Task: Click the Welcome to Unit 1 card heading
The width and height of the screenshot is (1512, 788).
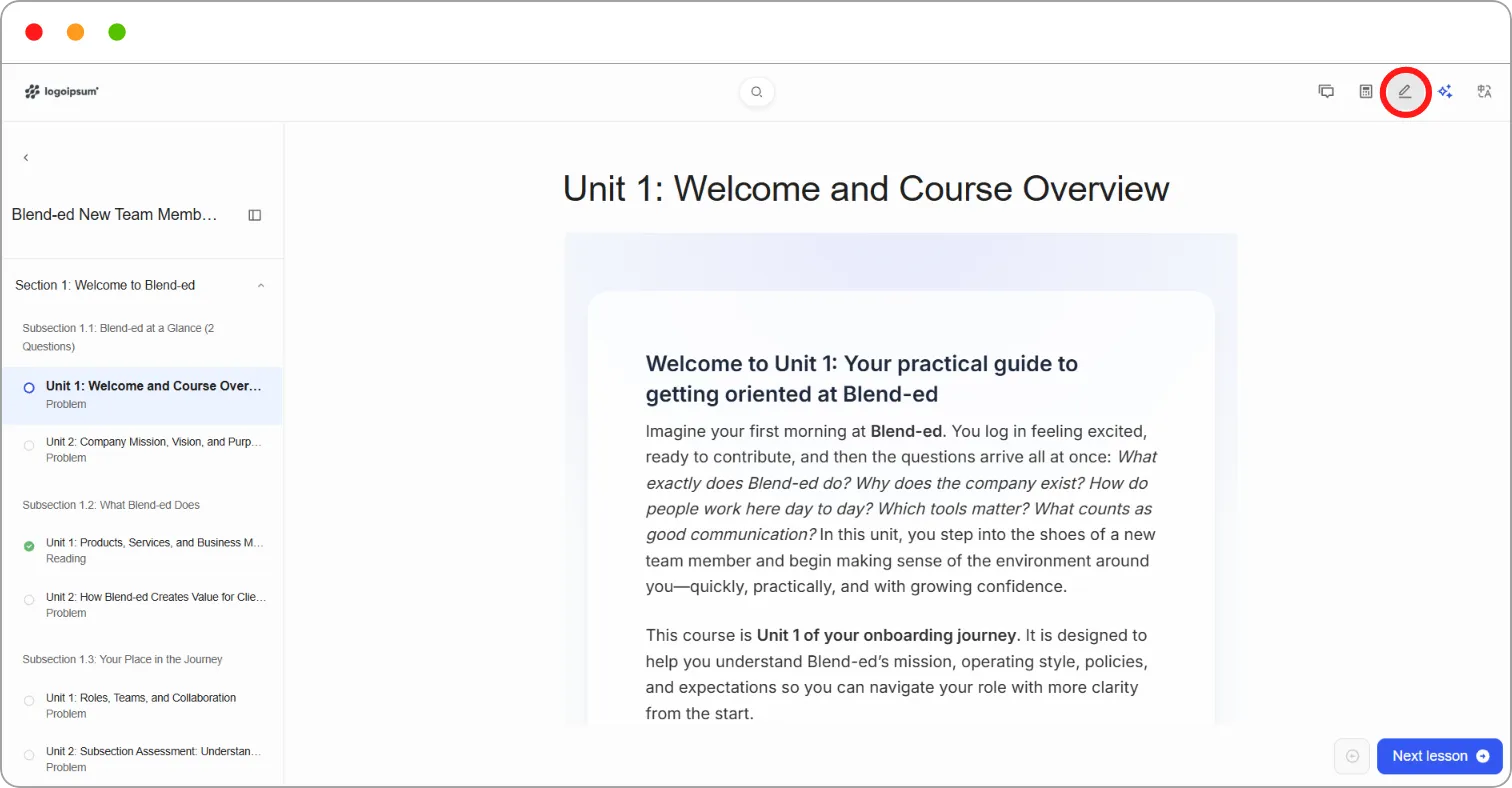Action: [x=862, y=378]
